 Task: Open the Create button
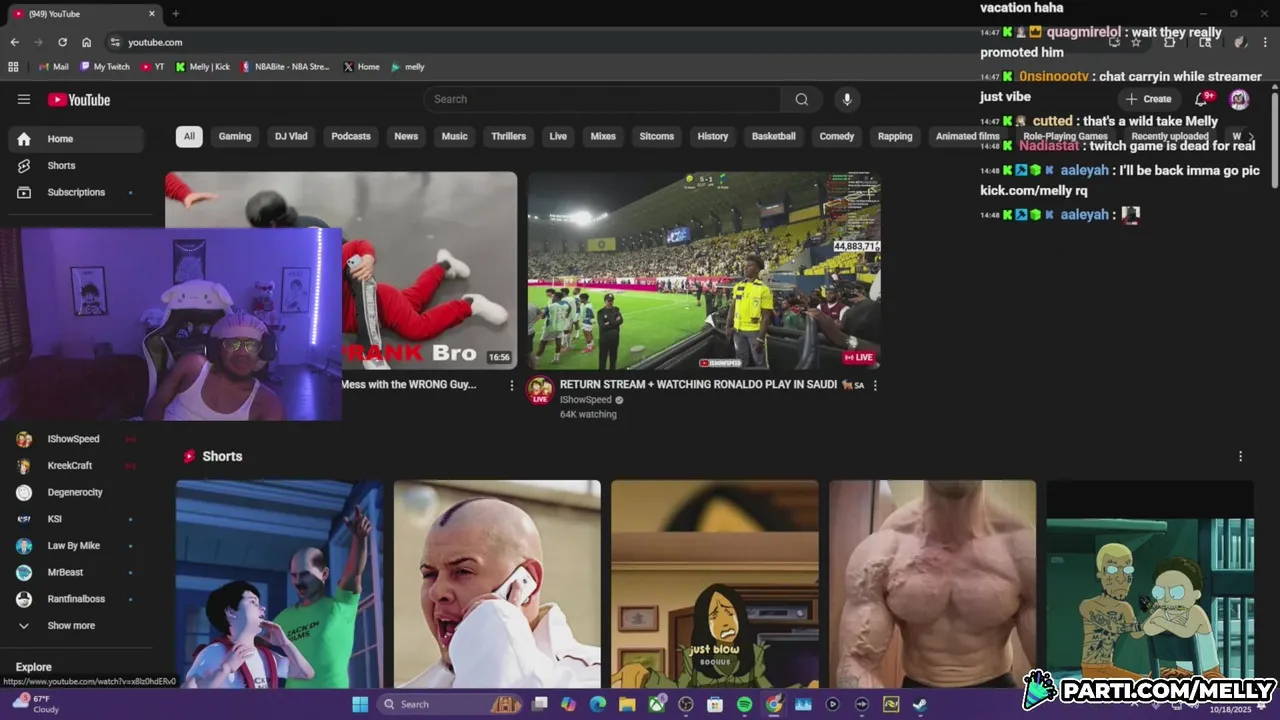(1148, 99)
